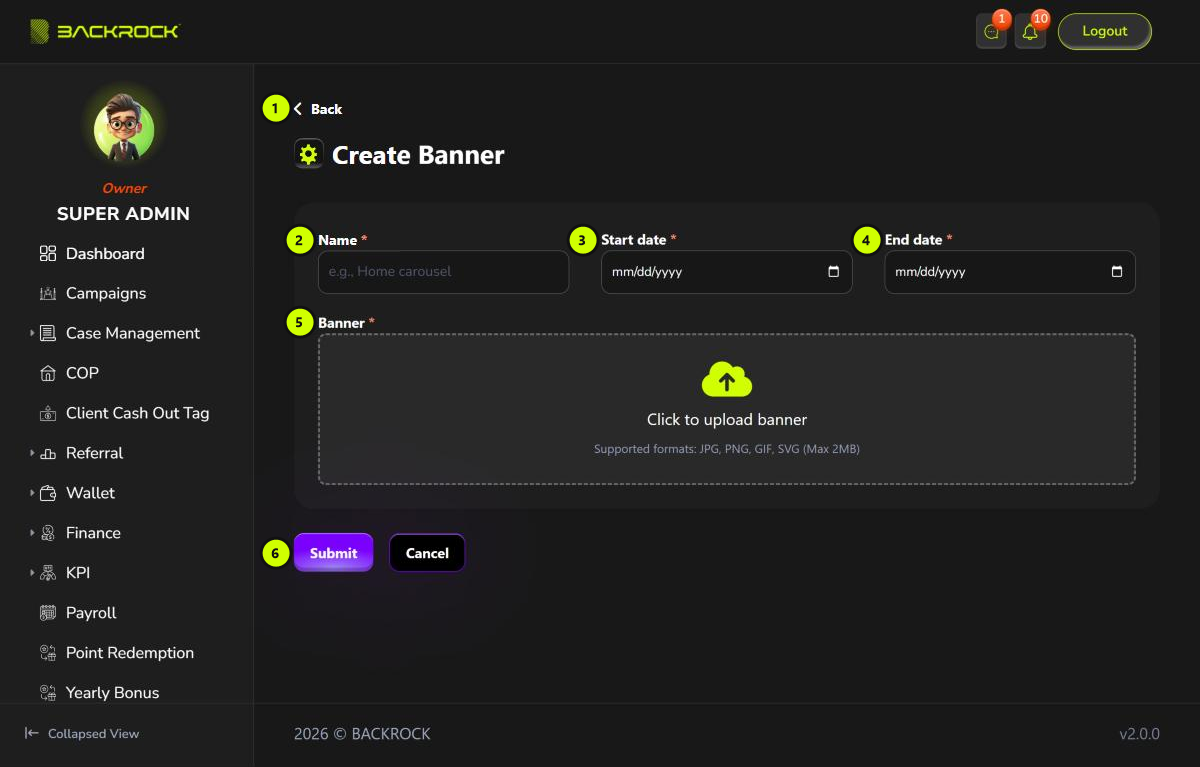Screen dimensions: 1200x767
Task: Expand the Wallet submenu arrow
Action: pos(32,493)
